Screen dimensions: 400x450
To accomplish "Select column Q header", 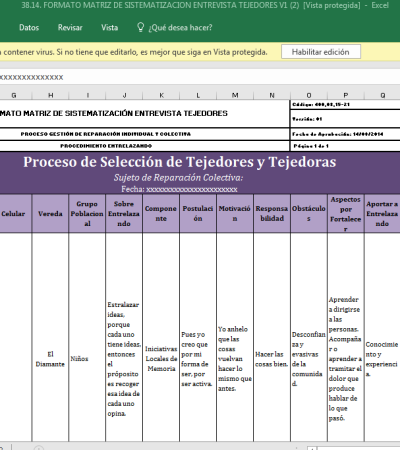I will [x=382, y=95].
